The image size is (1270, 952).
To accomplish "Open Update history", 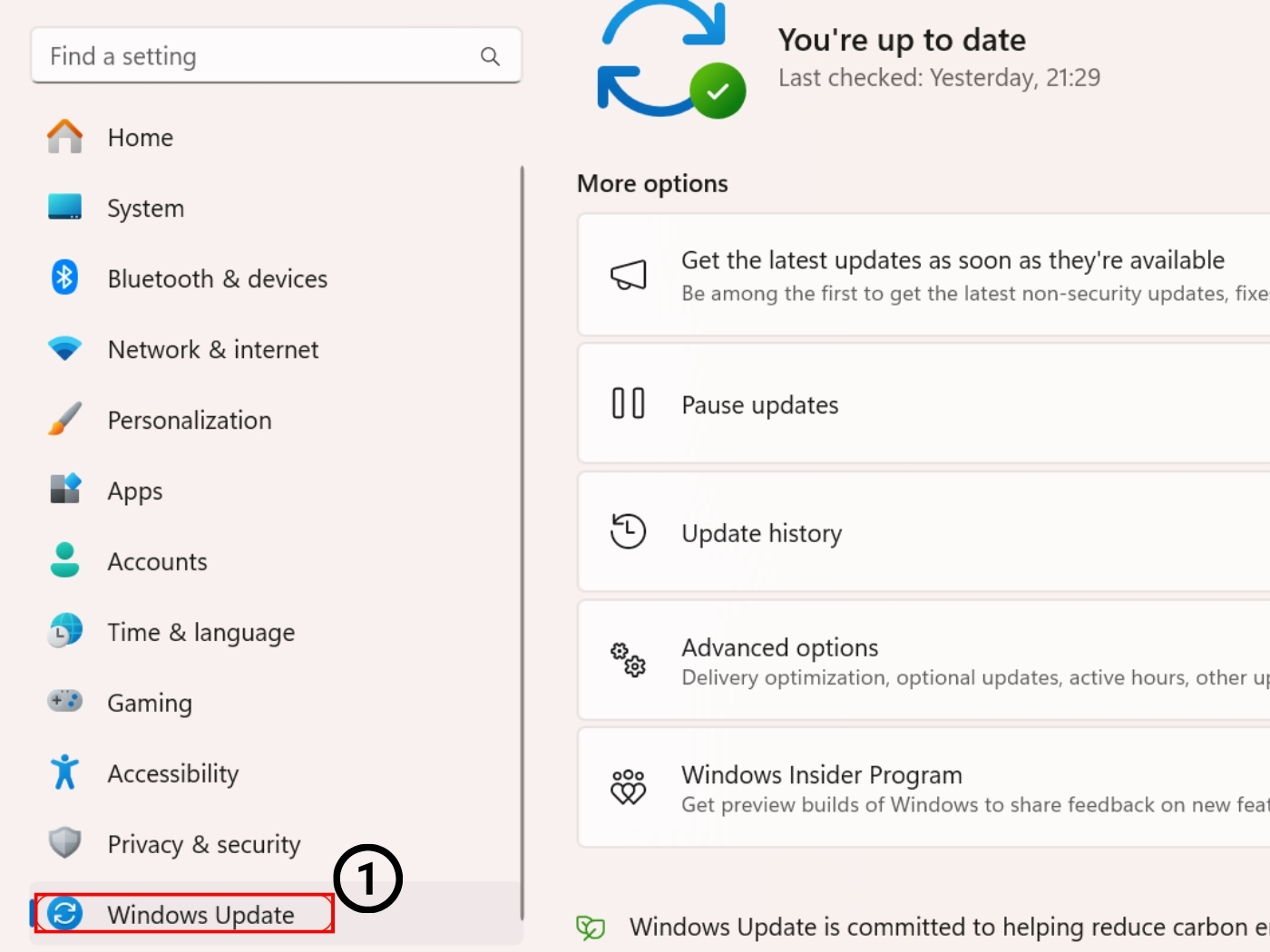I will point(923,532).
